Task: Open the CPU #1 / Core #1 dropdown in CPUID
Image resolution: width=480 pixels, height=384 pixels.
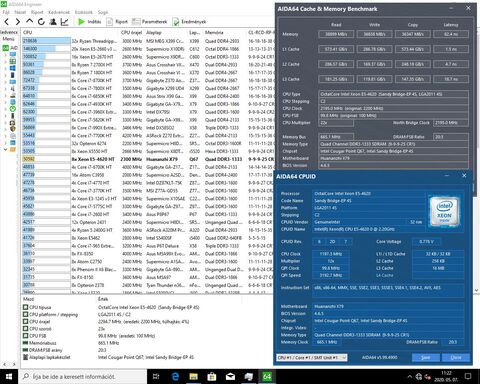Action: (312, 358)
